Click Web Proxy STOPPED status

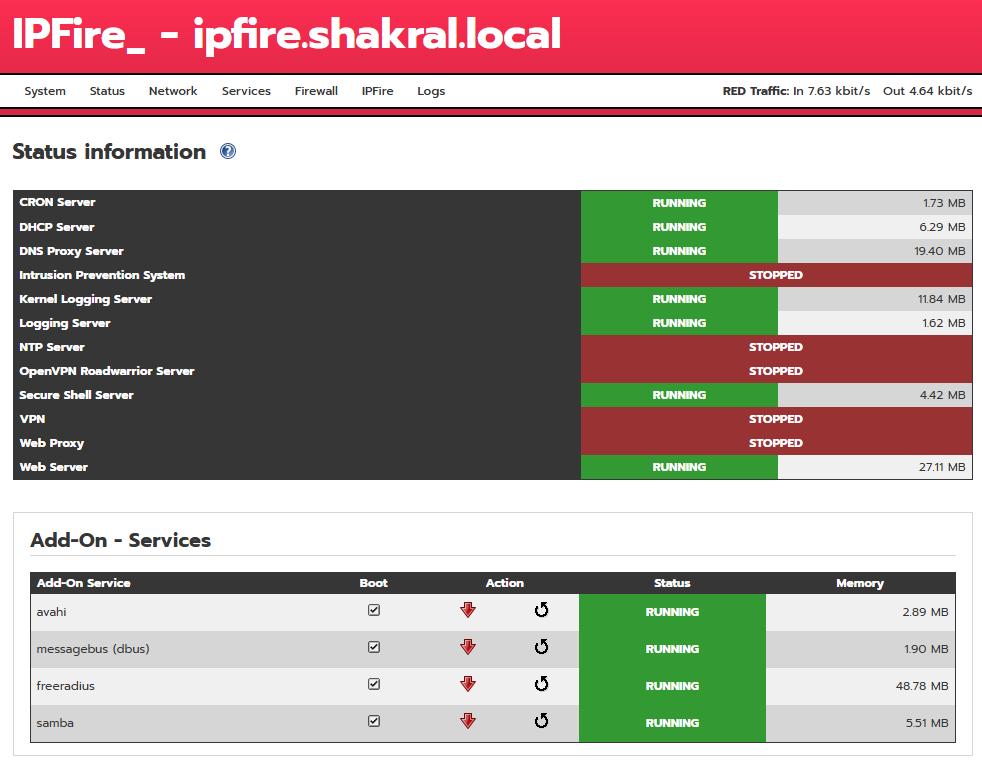click(x=776, y=443)
